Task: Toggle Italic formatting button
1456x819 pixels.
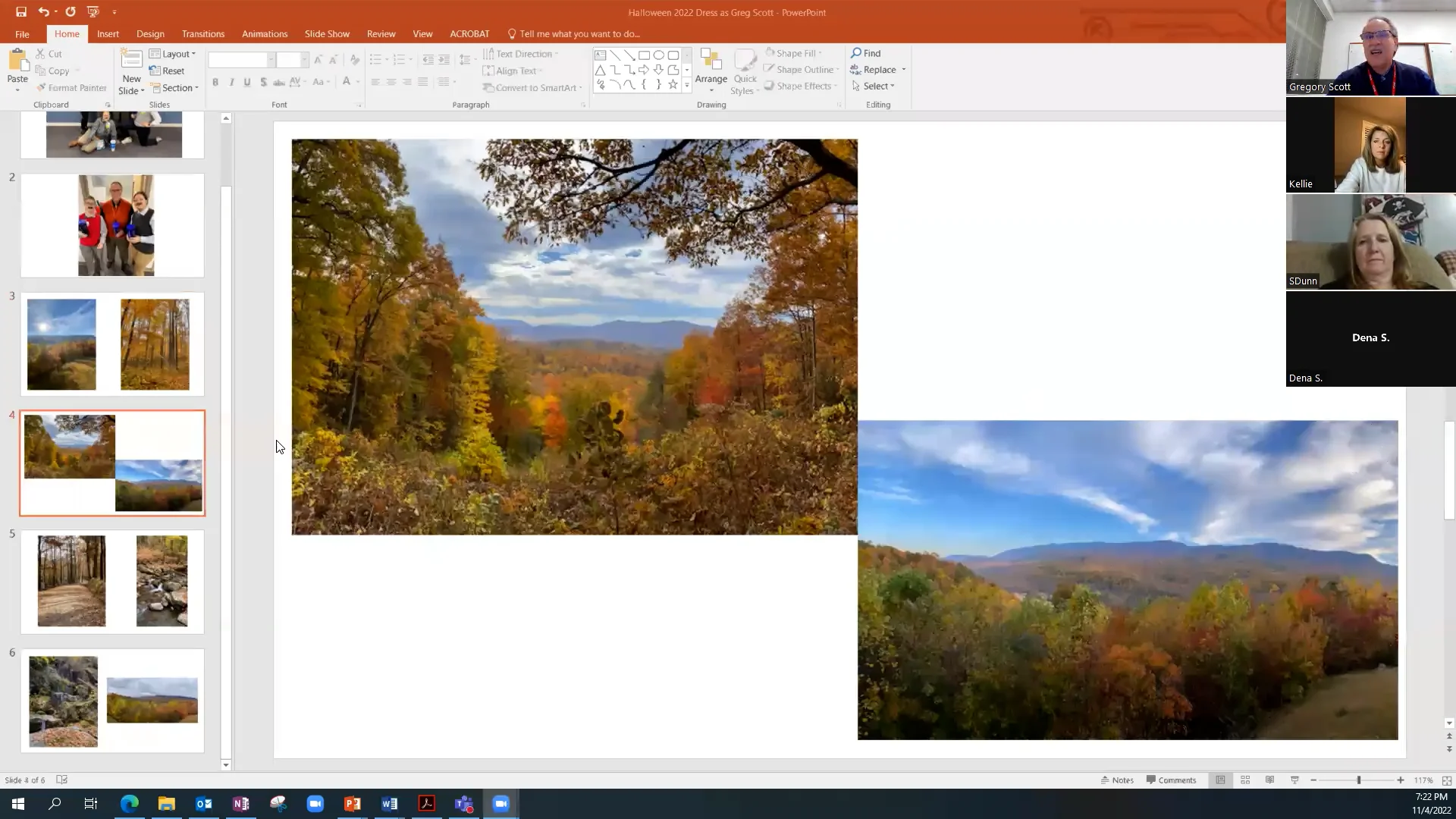Action: click(x=231, y=82)
